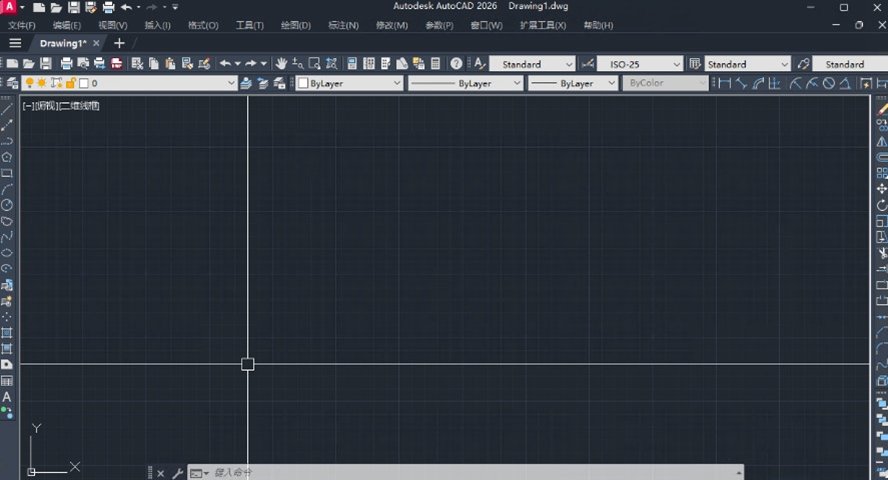Screen dimensions: 888x480
Task: Select the Multiline Text A tool
Action: tap(7, 397)
